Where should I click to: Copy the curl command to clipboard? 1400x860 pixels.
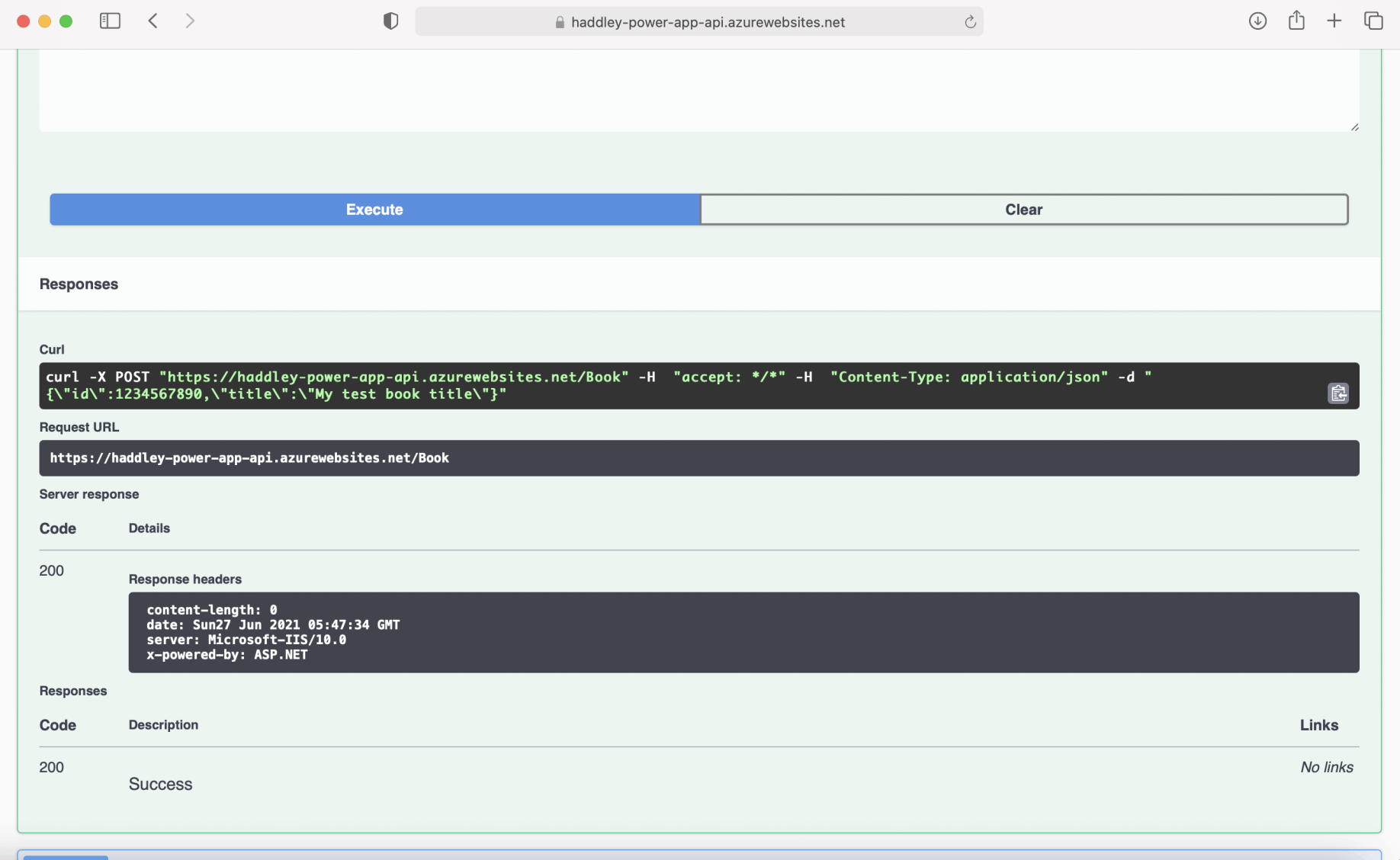pyautogui.click(x=1337, y=393)
